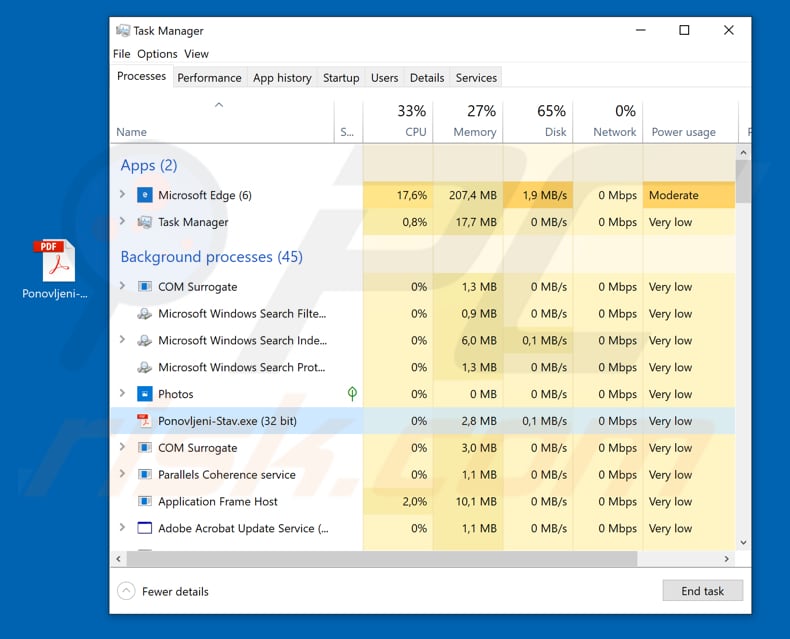Click the Search Filter host icon
Viewport: 790px width, 639px height.
145,313
